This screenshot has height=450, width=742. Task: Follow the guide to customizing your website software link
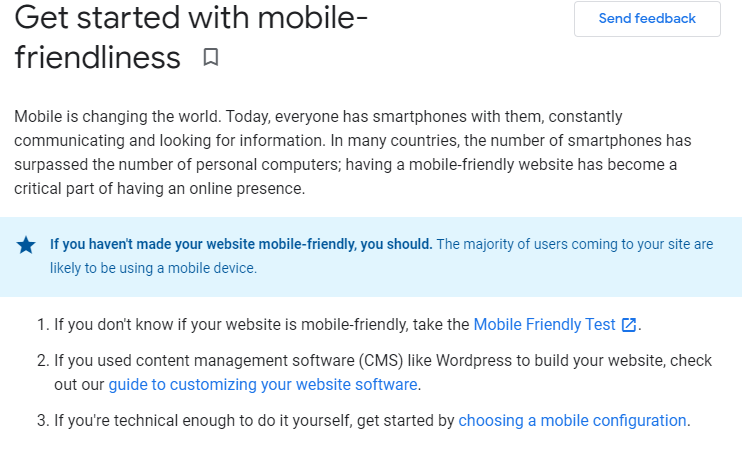point(263,385)
